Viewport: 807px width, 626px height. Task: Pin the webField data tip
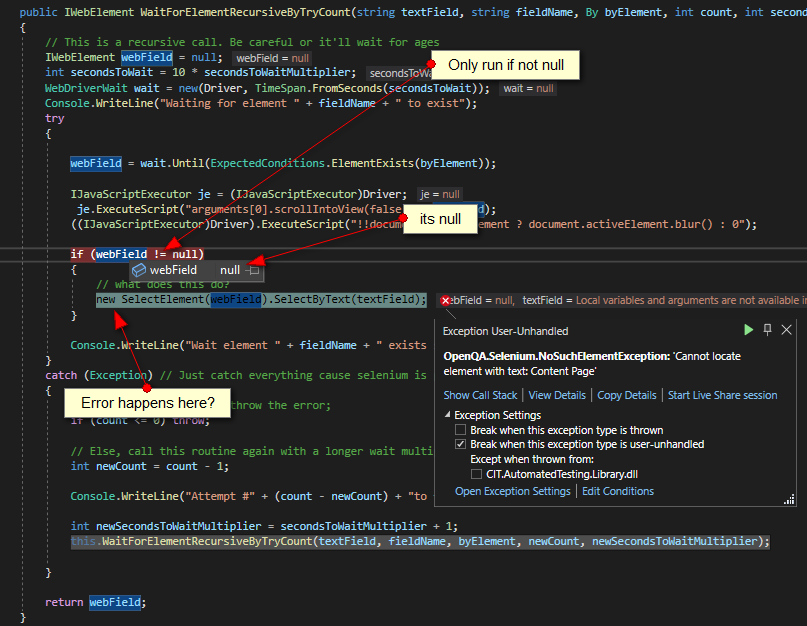click(254, 270)
